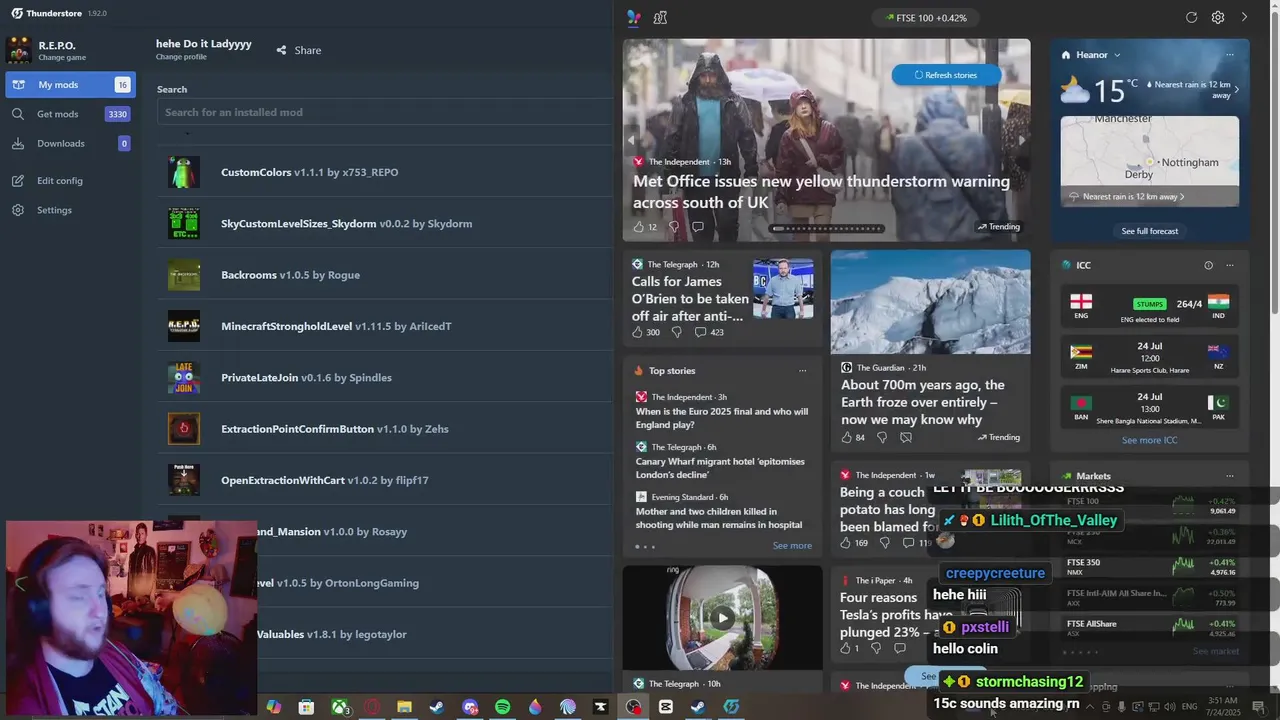This screenshot has height=720, width=1280.
Task: Open Met Office thunderstorm warning story
Action: 821,192
